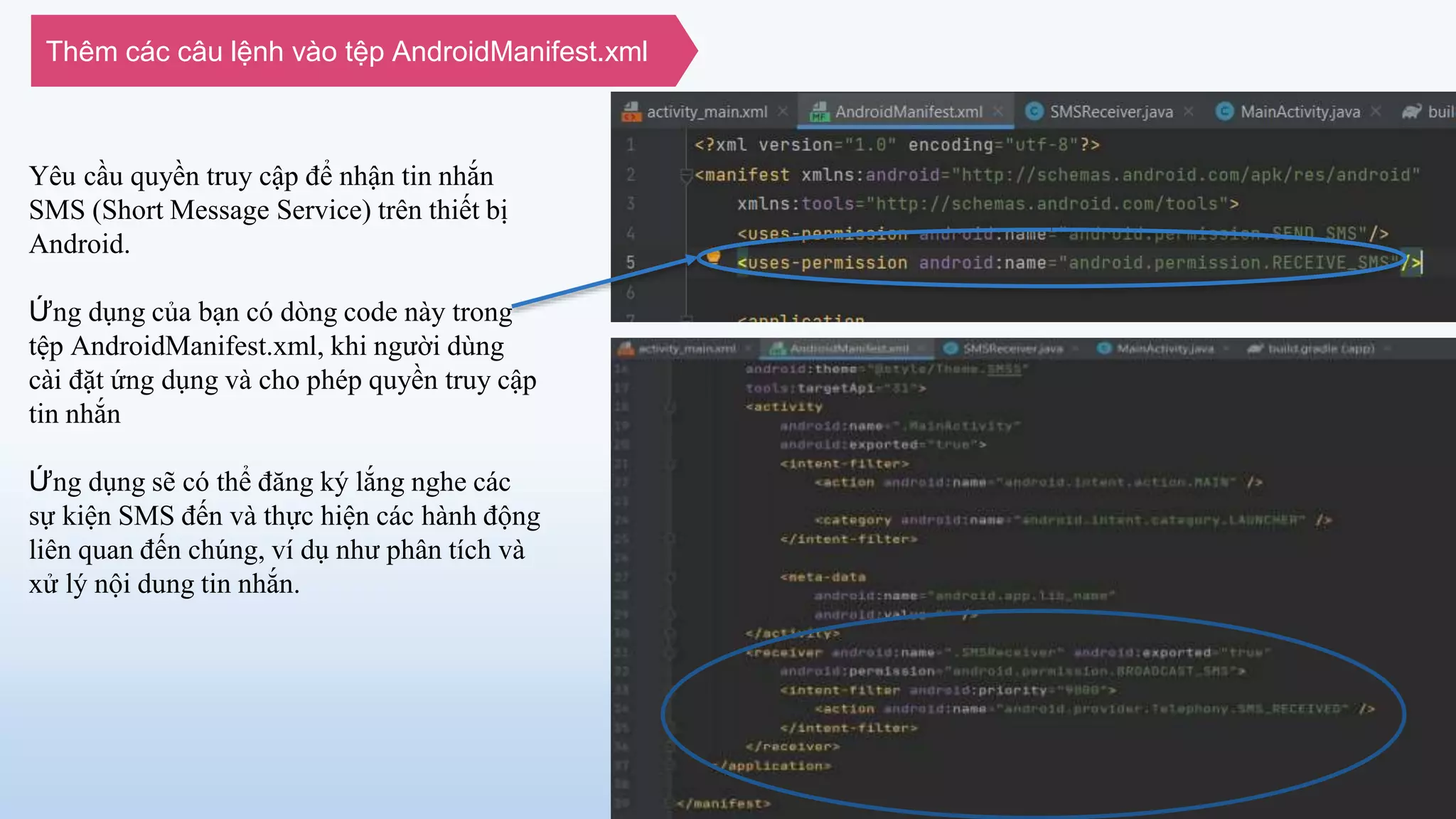This screenshot has height=819, width=1456.
Task: Click the pink slide title banner about AndroidManifest.xml
Action: 347,51
